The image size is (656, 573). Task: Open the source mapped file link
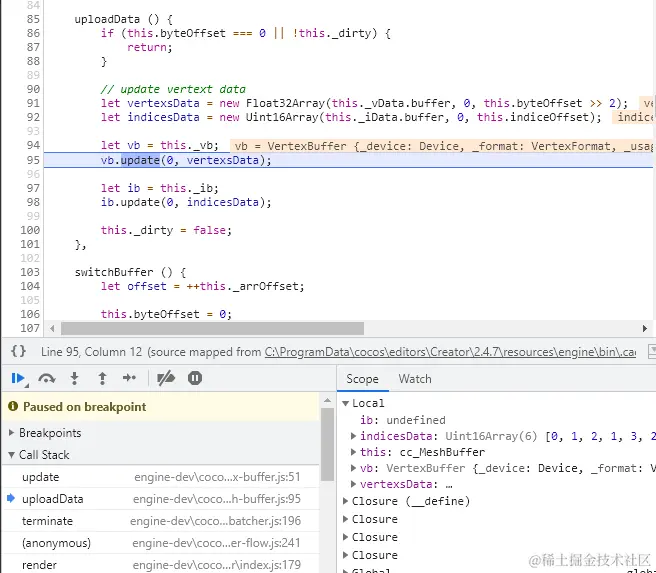[450, 352]
